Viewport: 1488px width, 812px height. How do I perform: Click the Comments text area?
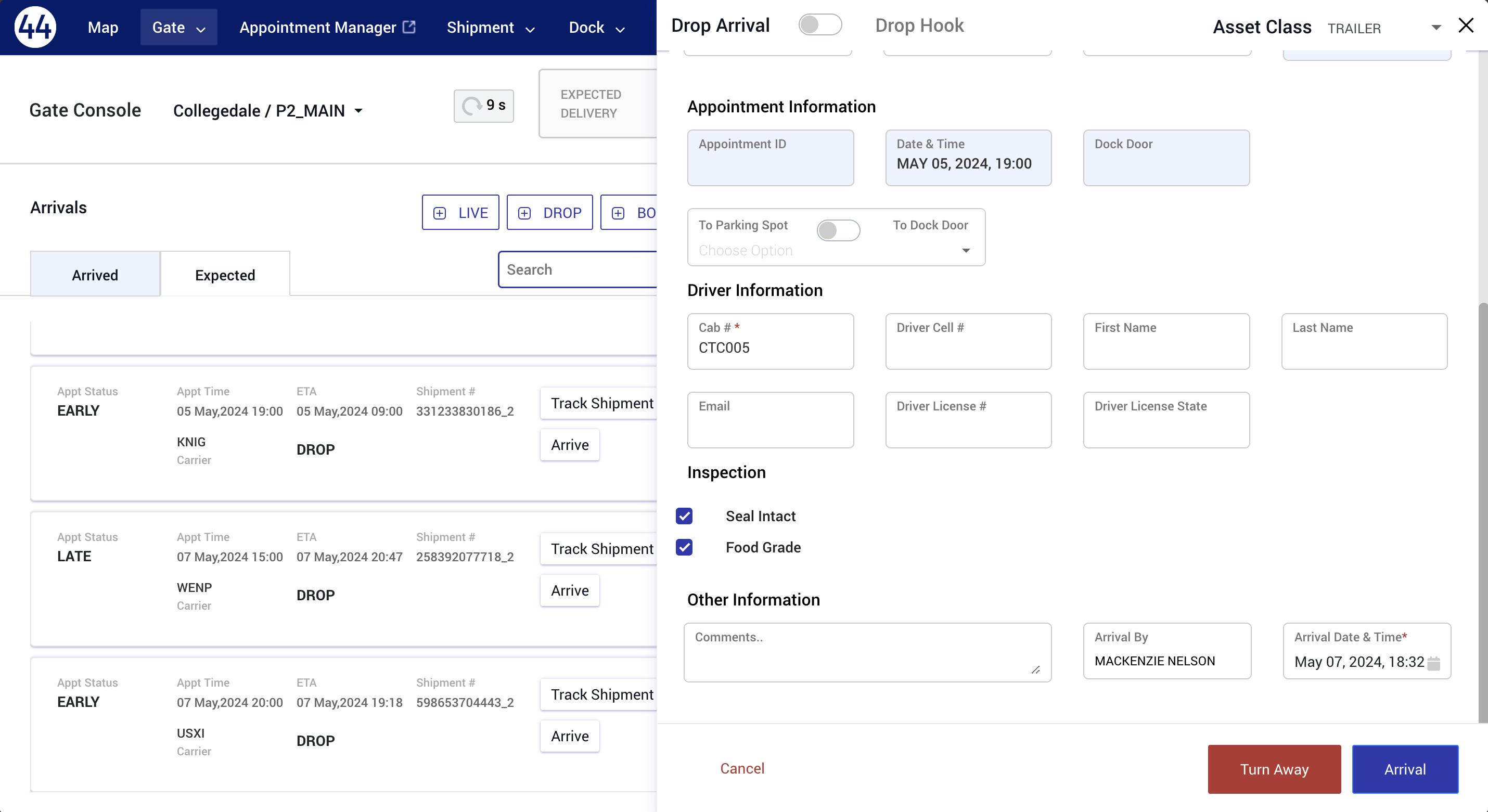pyautogui.click(x=867, y=652)
